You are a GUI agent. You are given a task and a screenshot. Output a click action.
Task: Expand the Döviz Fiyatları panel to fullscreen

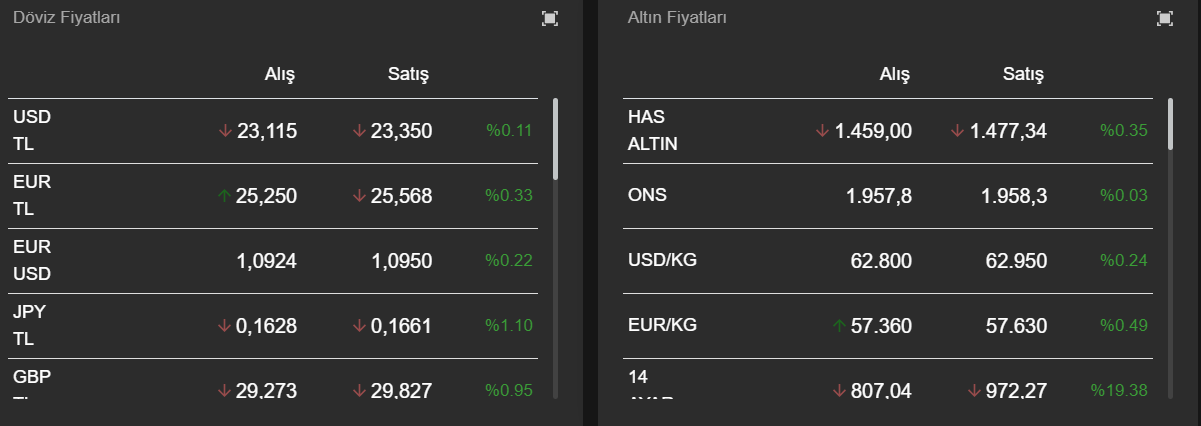point(549,18)
